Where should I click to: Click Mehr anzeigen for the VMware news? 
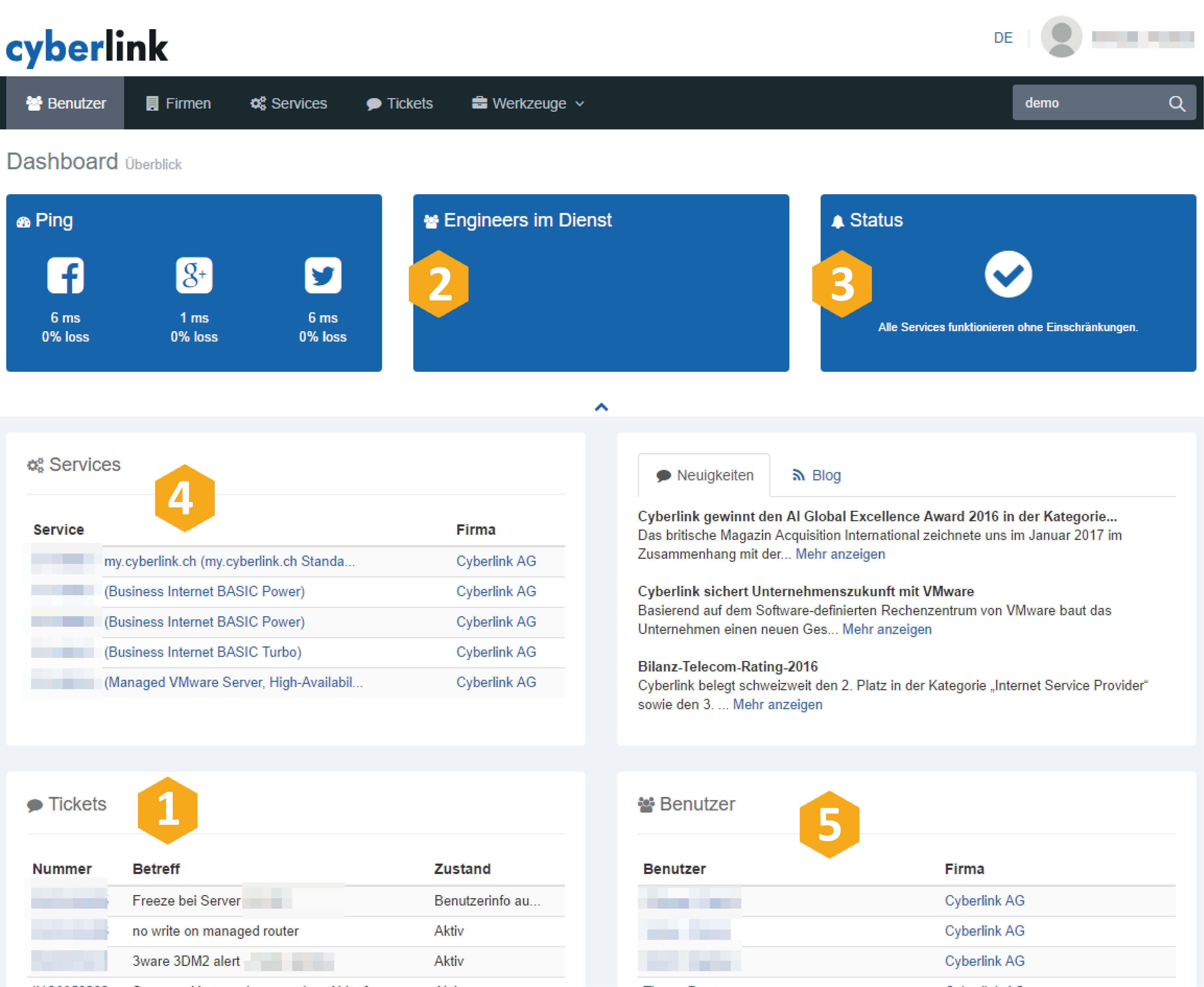(x=887, y=629)
